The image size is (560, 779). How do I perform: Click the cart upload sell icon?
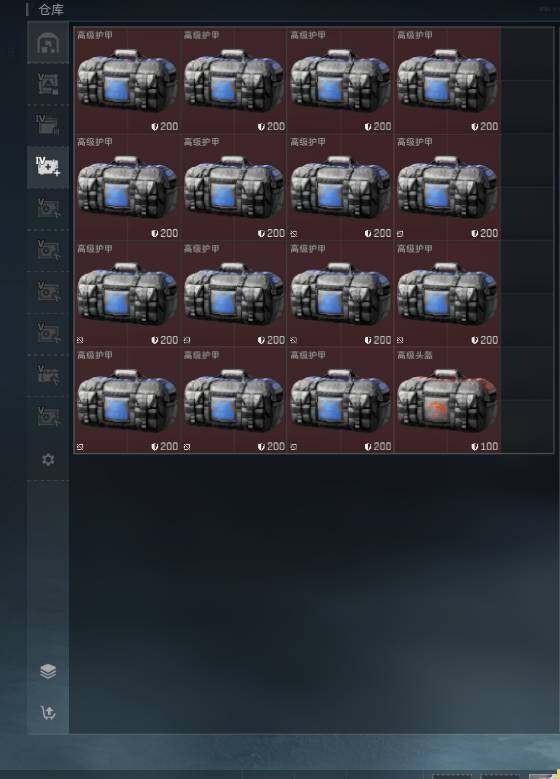[48, 713]
